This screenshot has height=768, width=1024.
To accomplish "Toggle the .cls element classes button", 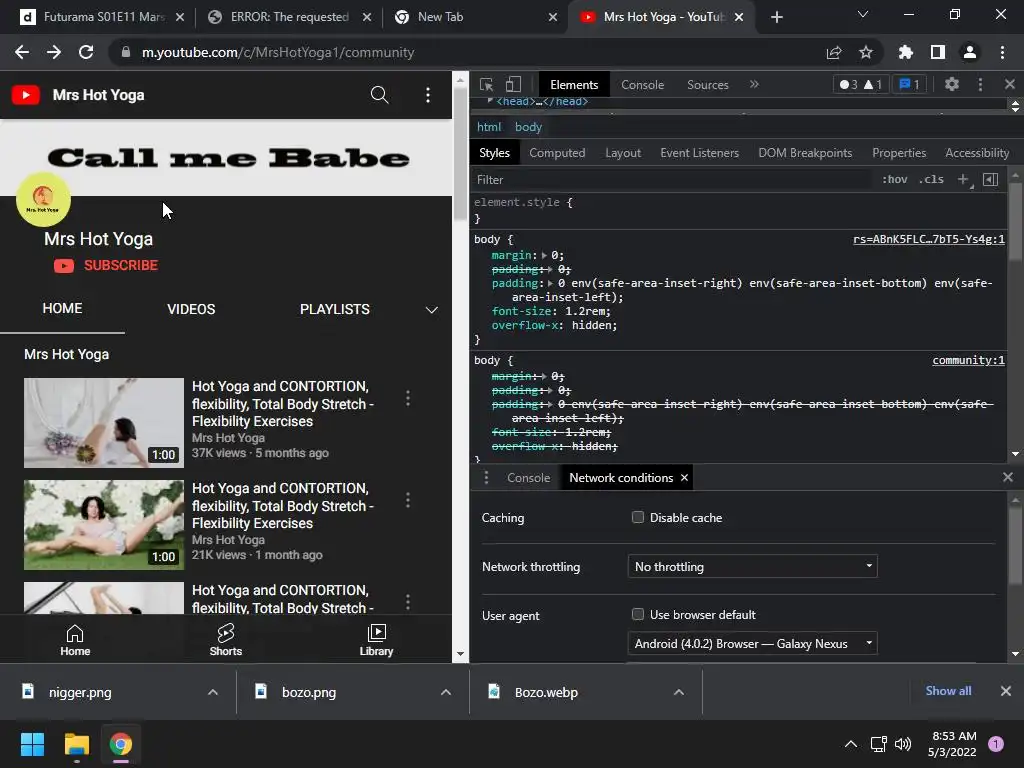I will 931,180.
